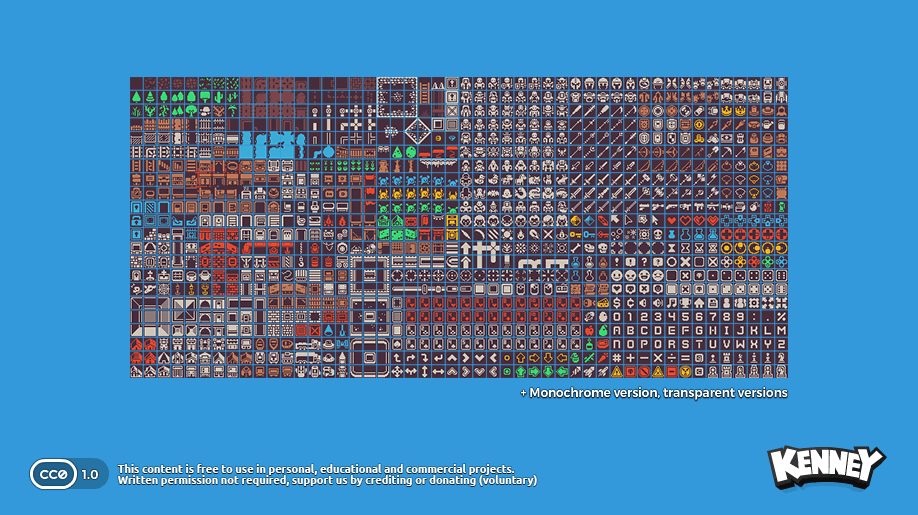Viewport: 918px width, 515px height.
Task: Click the equals sign tile
Action: pos(685,358)
